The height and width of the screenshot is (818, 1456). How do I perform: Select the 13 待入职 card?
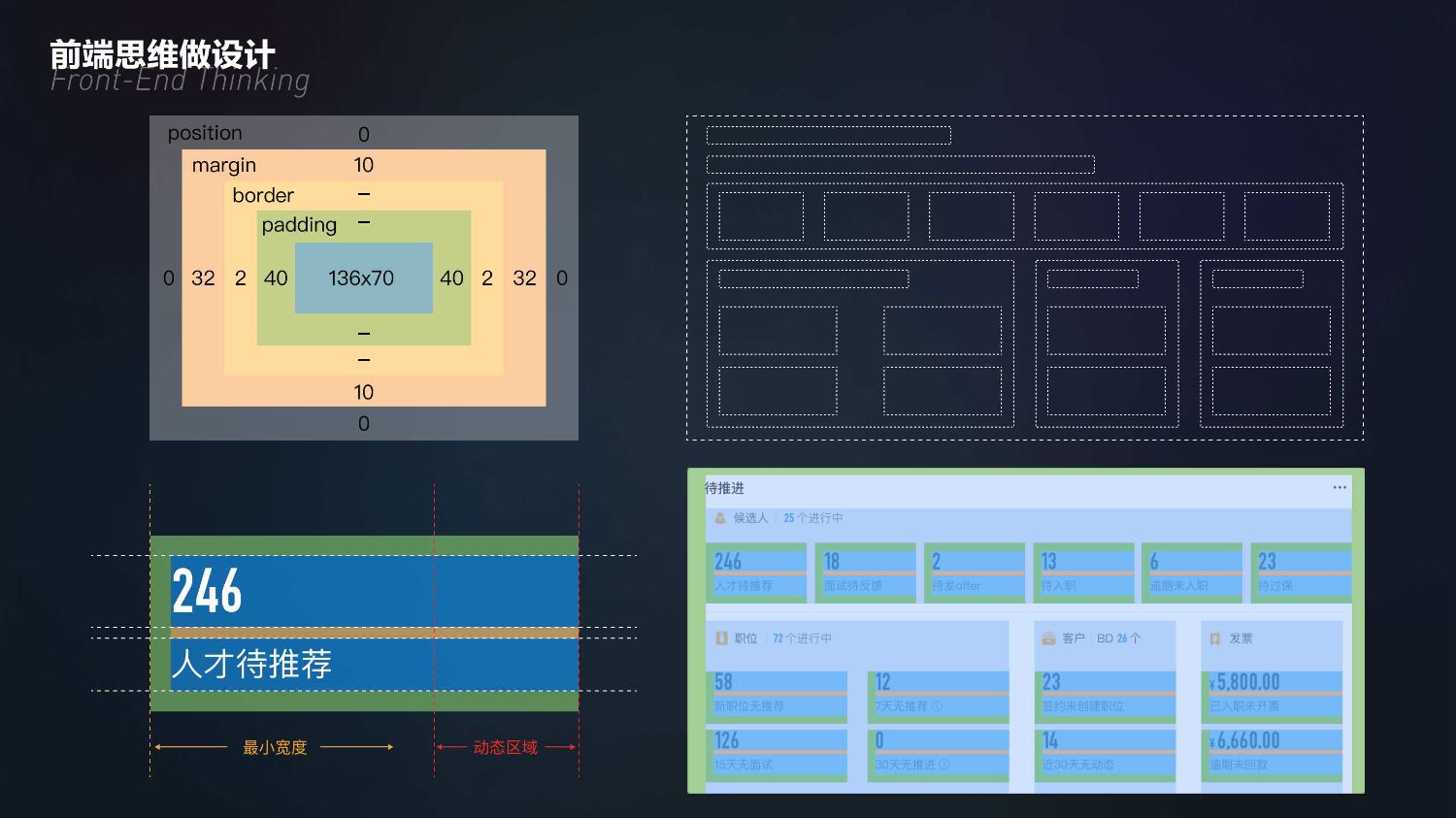pyautogui.click(x=1082, y=573)
